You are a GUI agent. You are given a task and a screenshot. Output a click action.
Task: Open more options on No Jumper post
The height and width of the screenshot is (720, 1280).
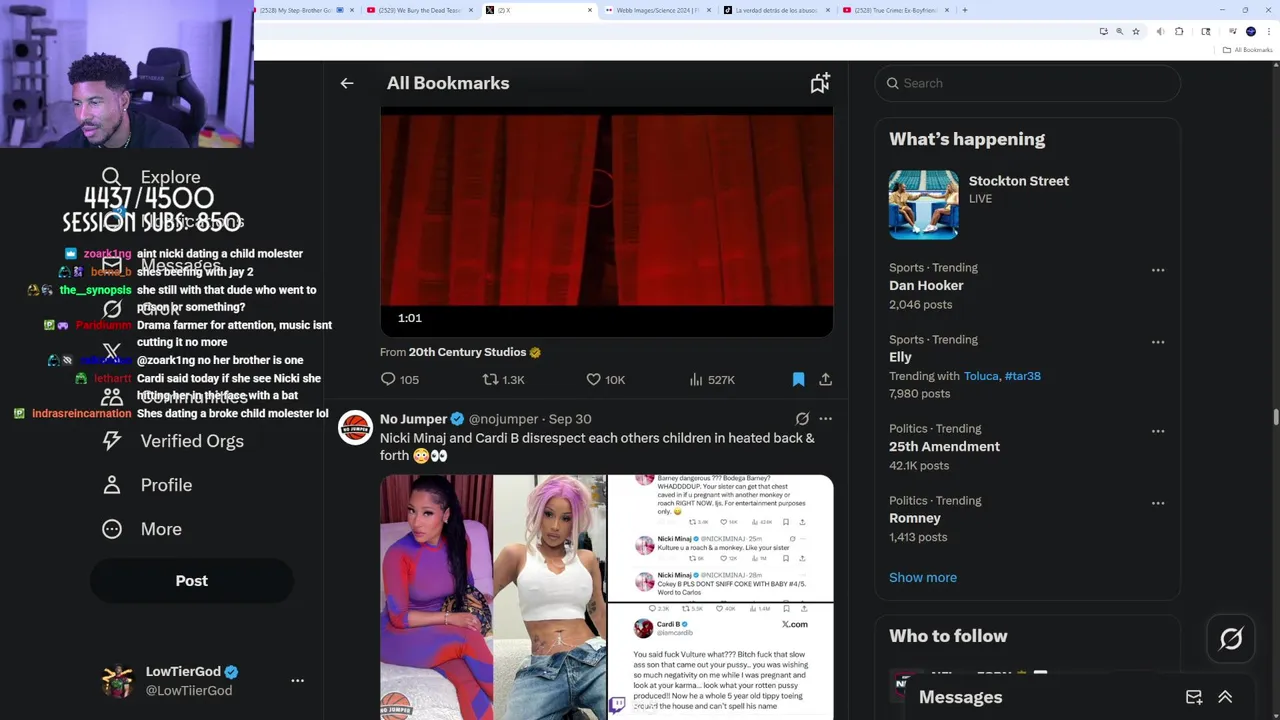825,419
